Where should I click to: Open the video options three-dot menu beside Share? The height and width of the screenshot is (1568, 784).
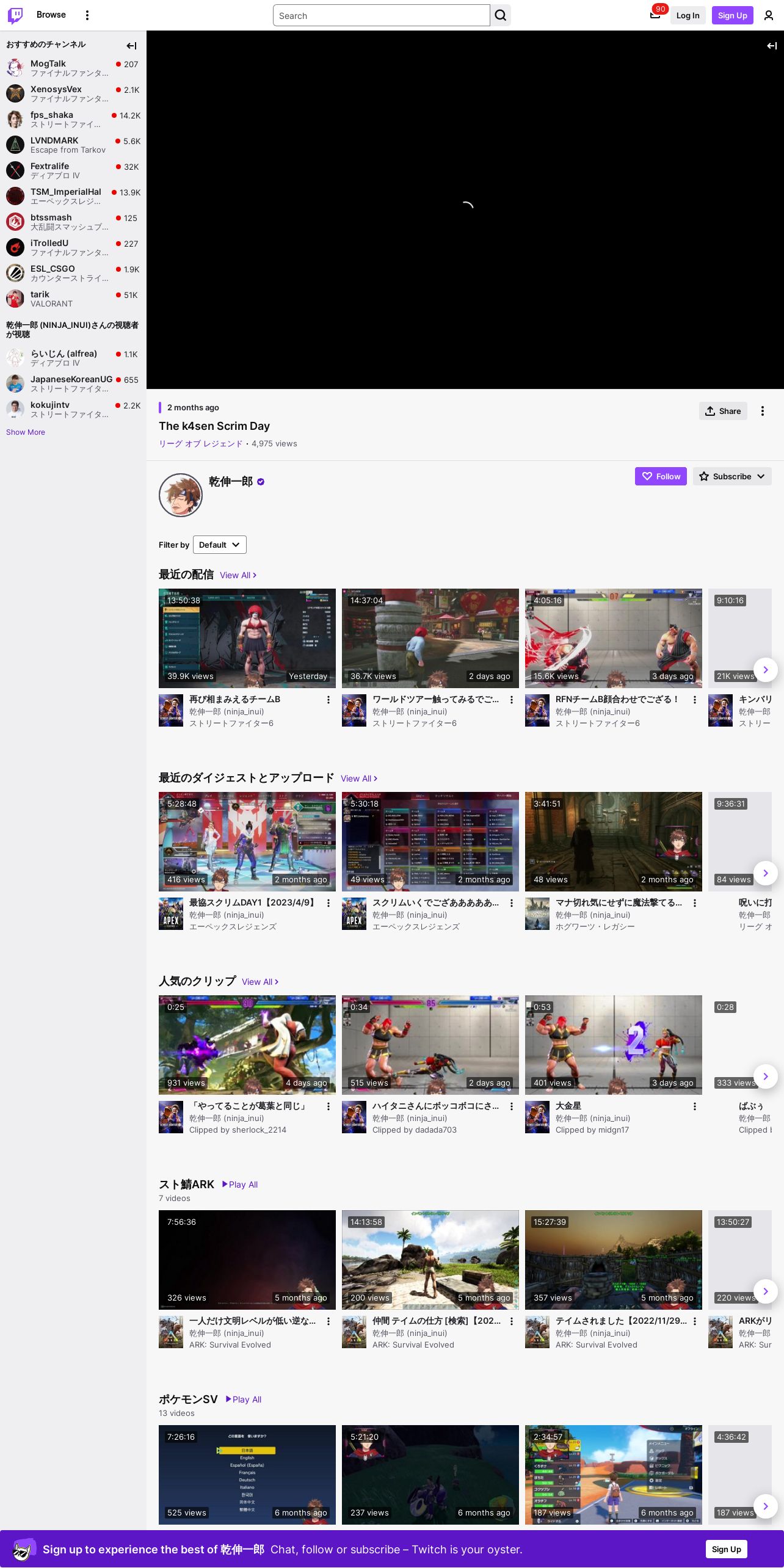tap(763, 411)
